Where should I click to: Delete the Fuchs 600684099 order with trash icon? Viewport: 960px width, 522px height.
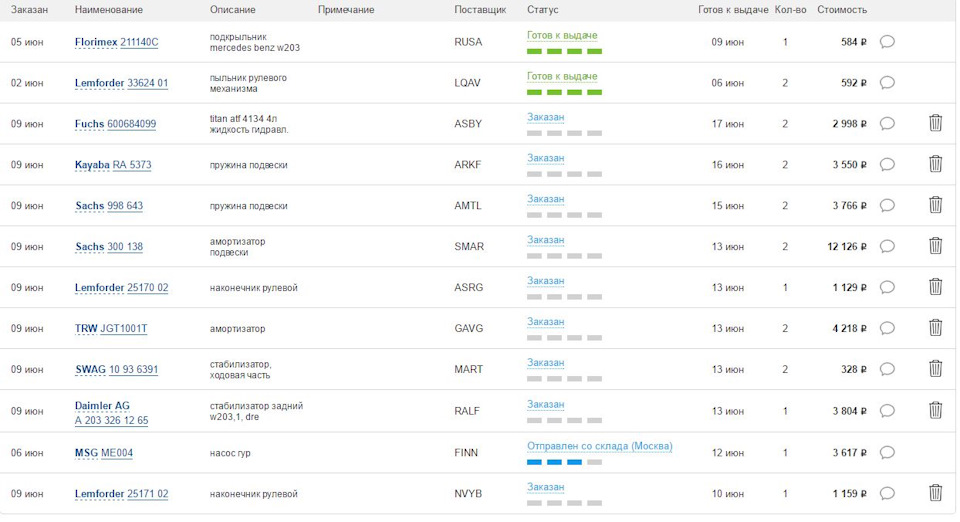tap(936, 123)
